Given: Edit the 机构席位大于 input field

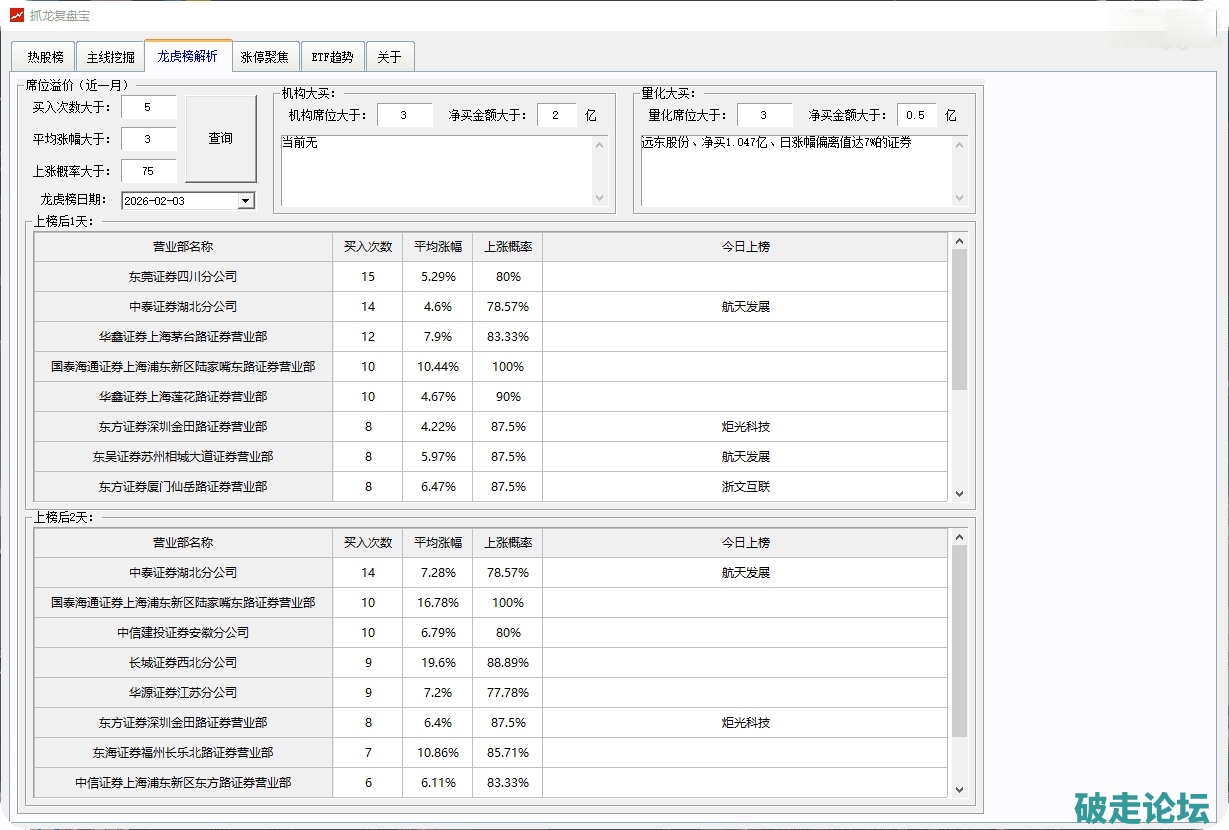Looking at the screenshot, I should tap(404, 115).
